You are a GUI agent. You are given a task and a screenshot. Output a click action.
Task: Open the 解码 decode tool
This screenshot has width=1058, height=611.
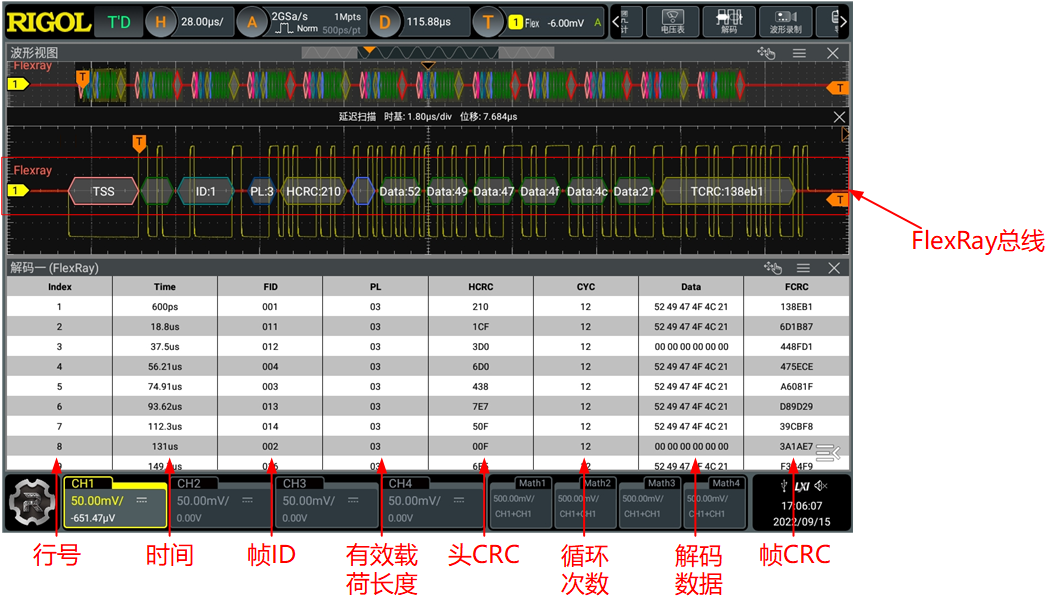pos(729,22)
